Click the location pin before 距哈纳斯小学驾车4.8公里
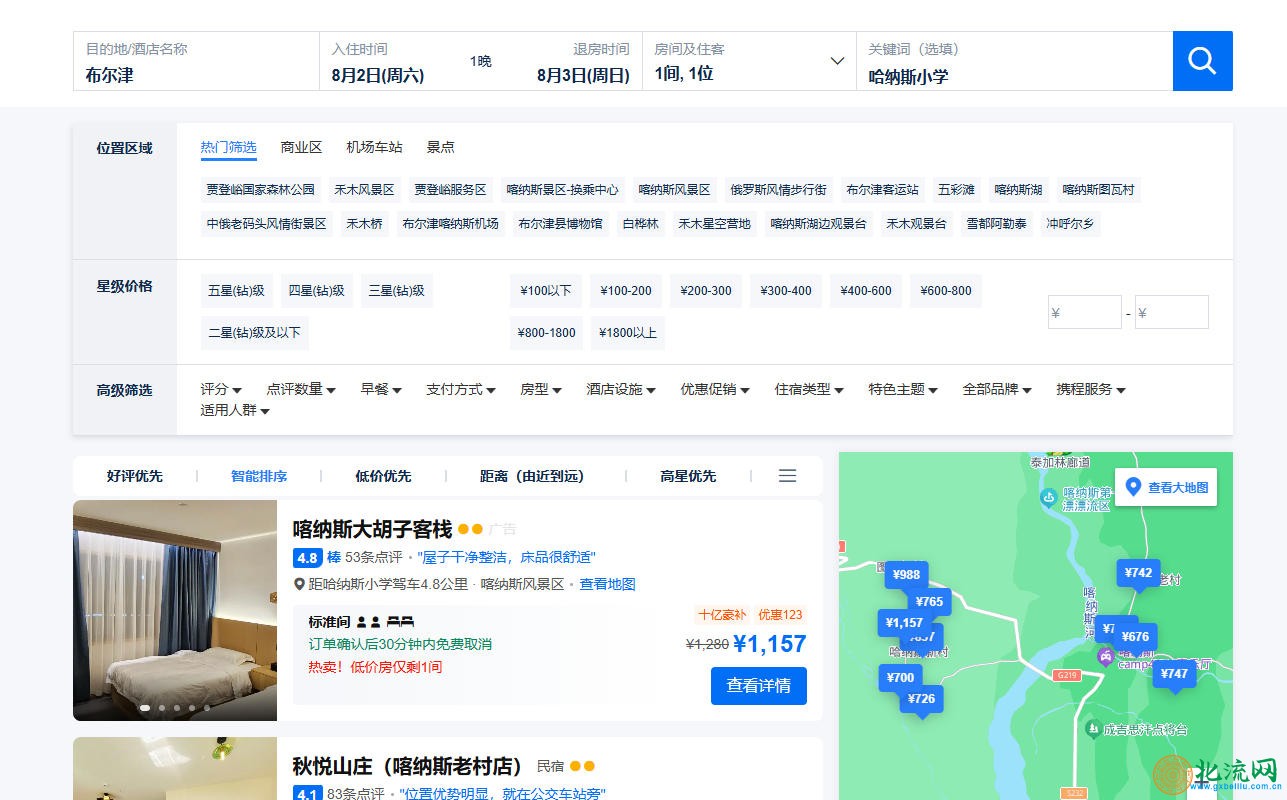Image resolution: width=1287 pixels, height=800 pixels. (299, 584)
